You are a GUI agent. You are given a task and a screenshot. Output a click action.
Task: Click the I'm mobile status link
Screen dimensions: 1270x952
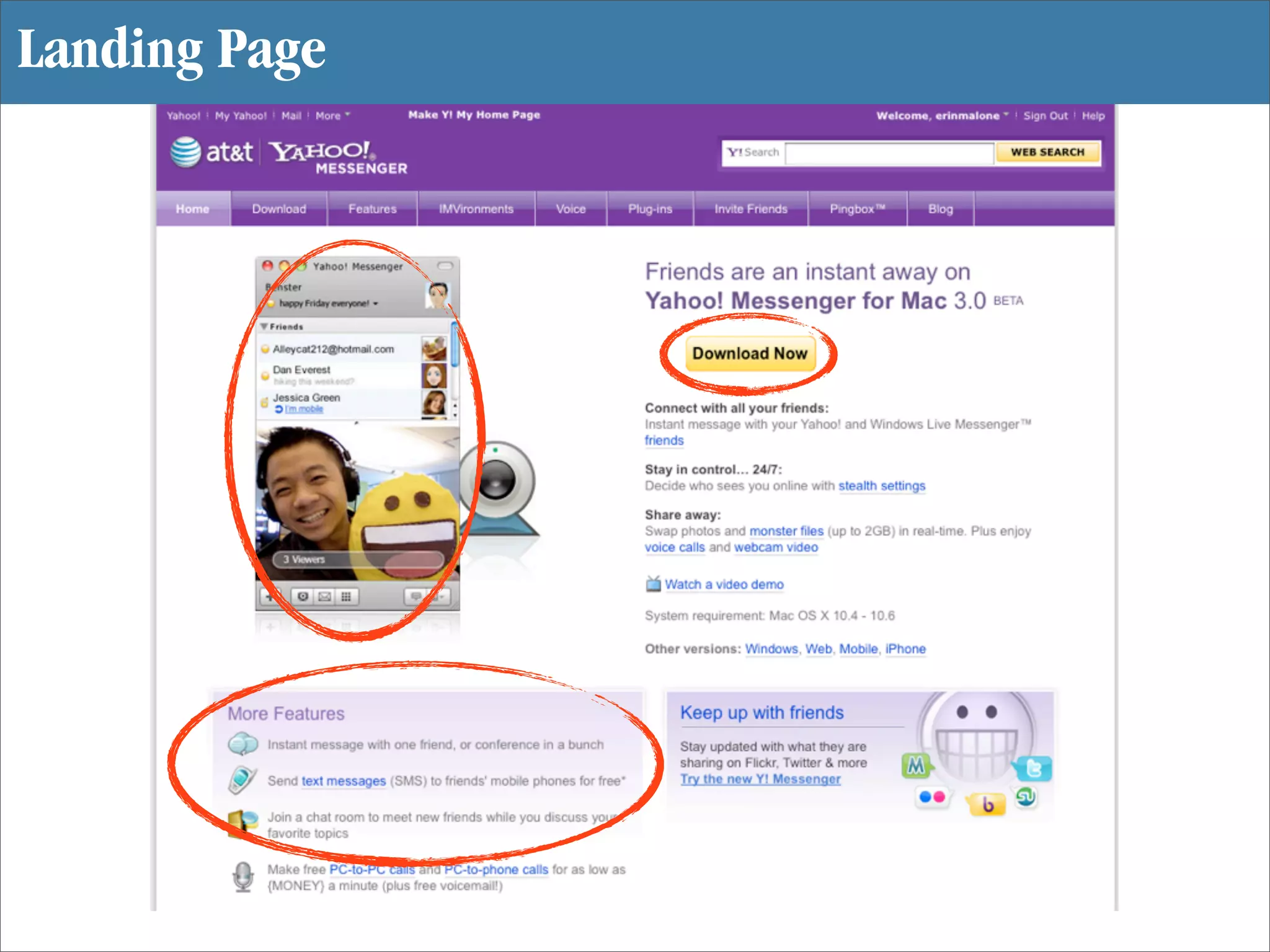304,409
